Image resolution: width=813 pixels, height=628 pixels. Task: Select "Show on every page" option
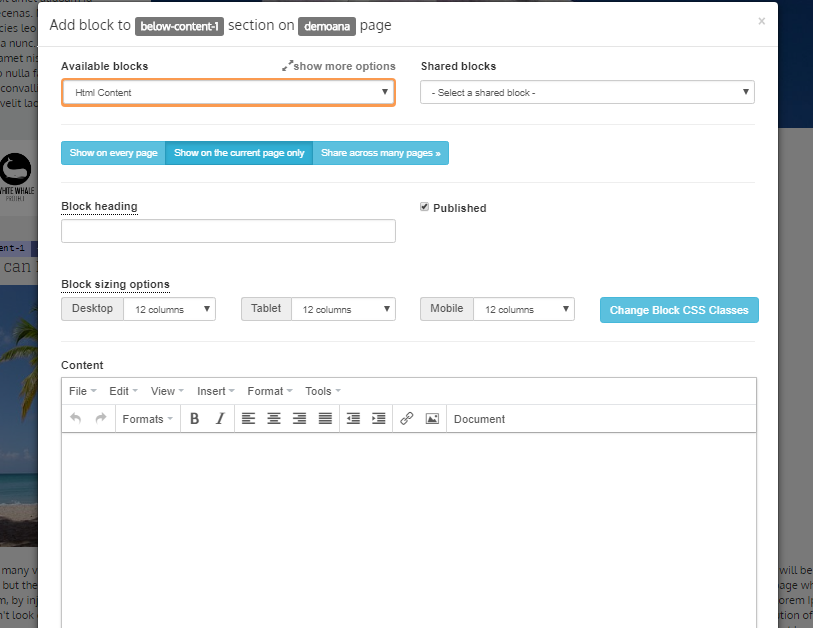tap(113, 153)
